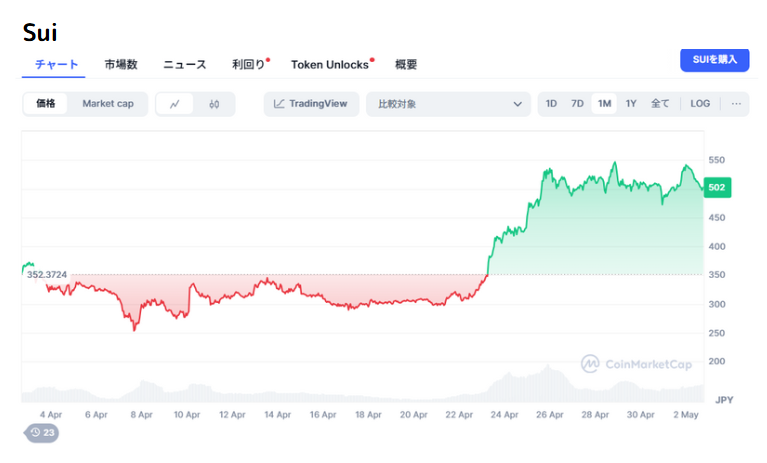Open the three-dots more options menu
The height and width of the screenshot is (463, 767).
(x=736, y=104)
